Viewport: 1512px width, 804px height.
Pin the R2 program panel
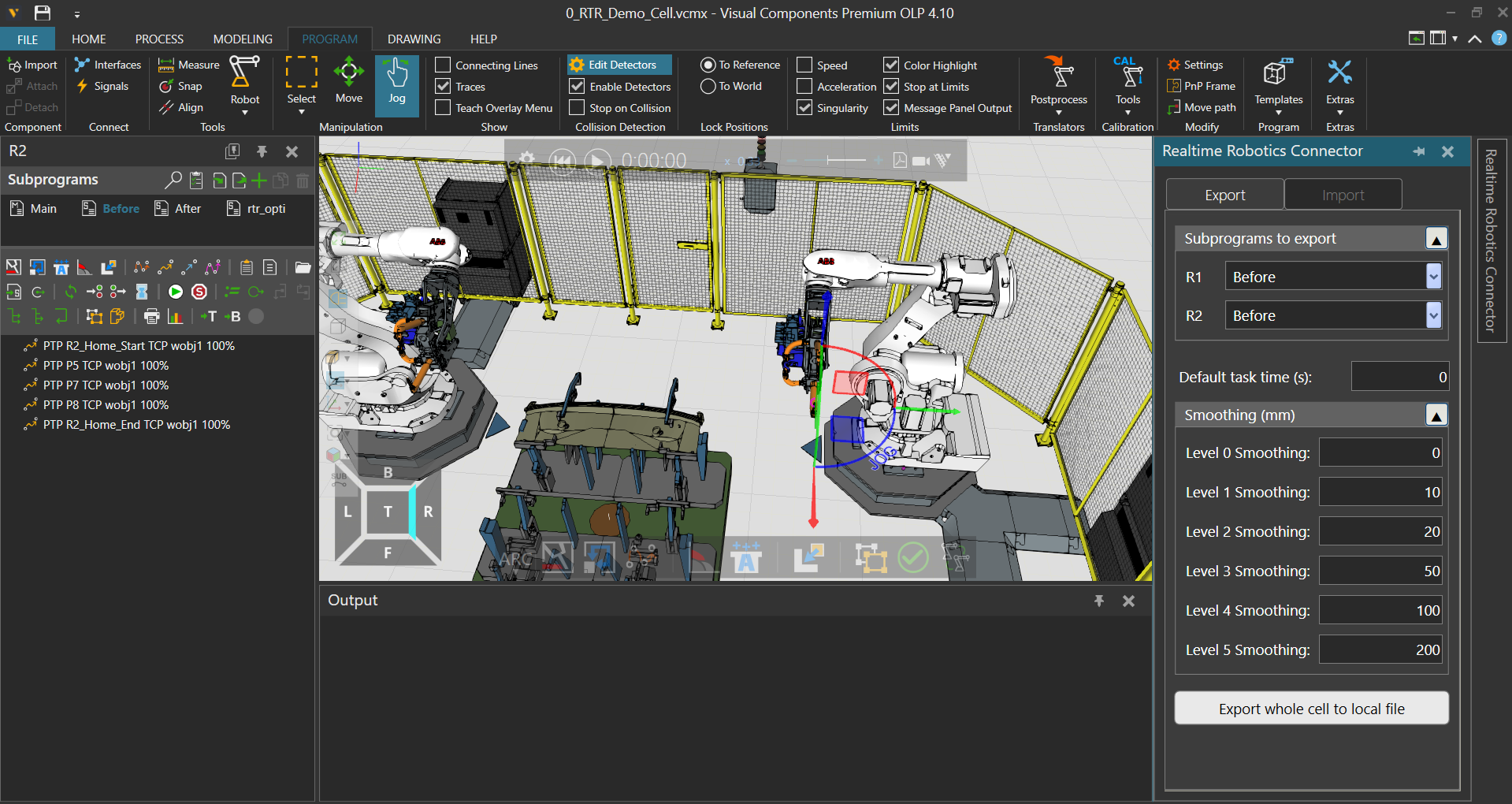(x=262, y=151)
